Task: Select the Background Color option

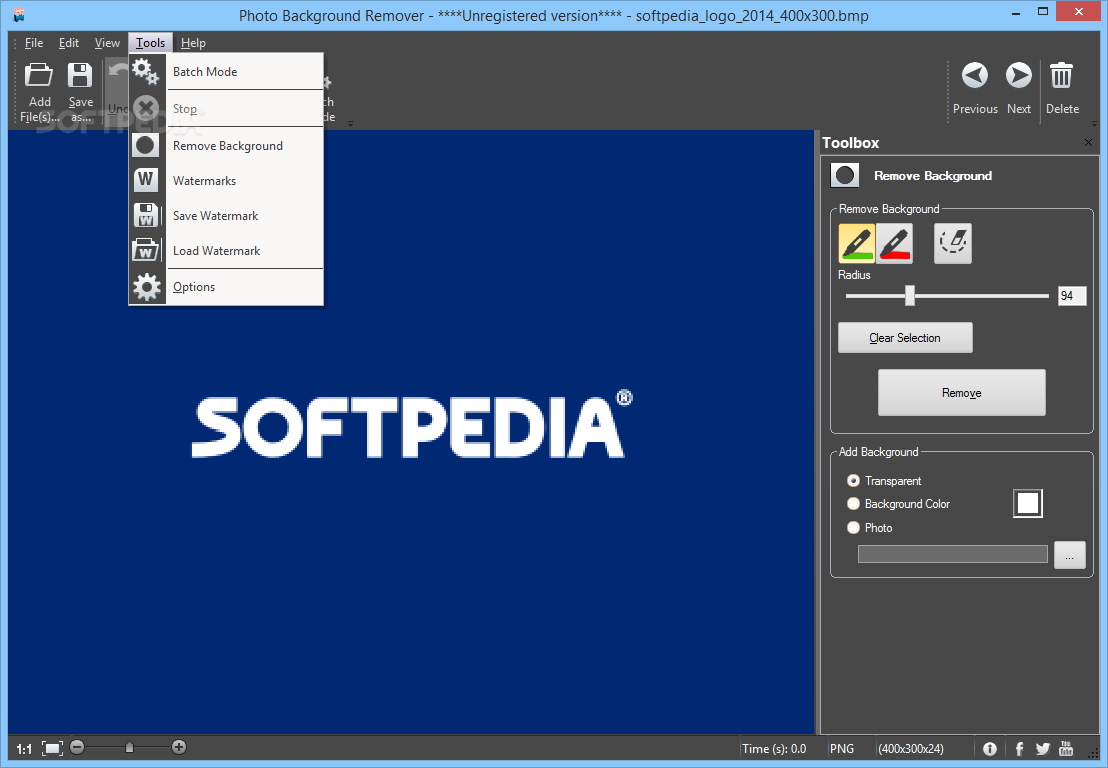Action: [898, 504]
